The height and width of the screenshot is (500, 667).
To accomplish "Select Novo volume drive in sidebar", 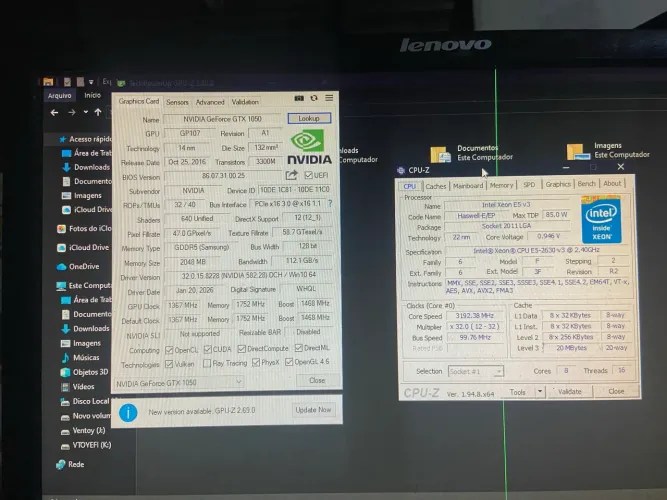I will coord(86,416).
